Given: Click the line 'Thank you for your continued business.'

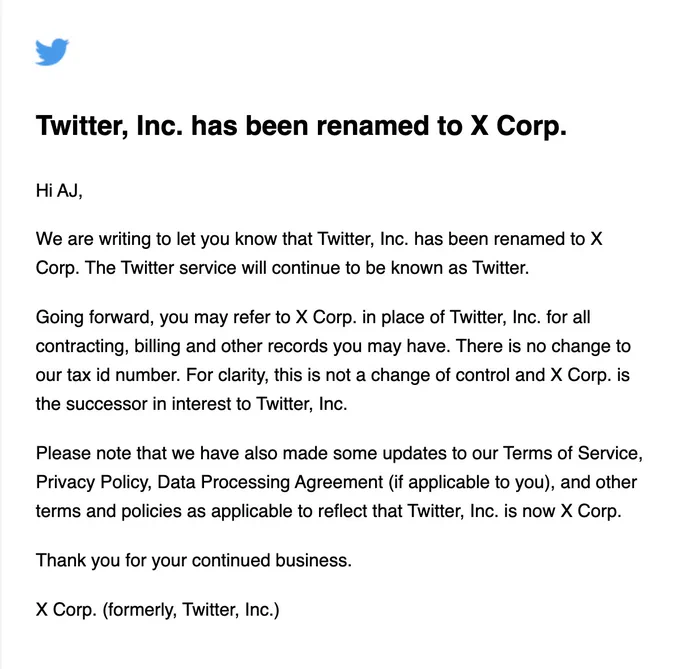Looking at the screenshot, I should tap(193, 561).
